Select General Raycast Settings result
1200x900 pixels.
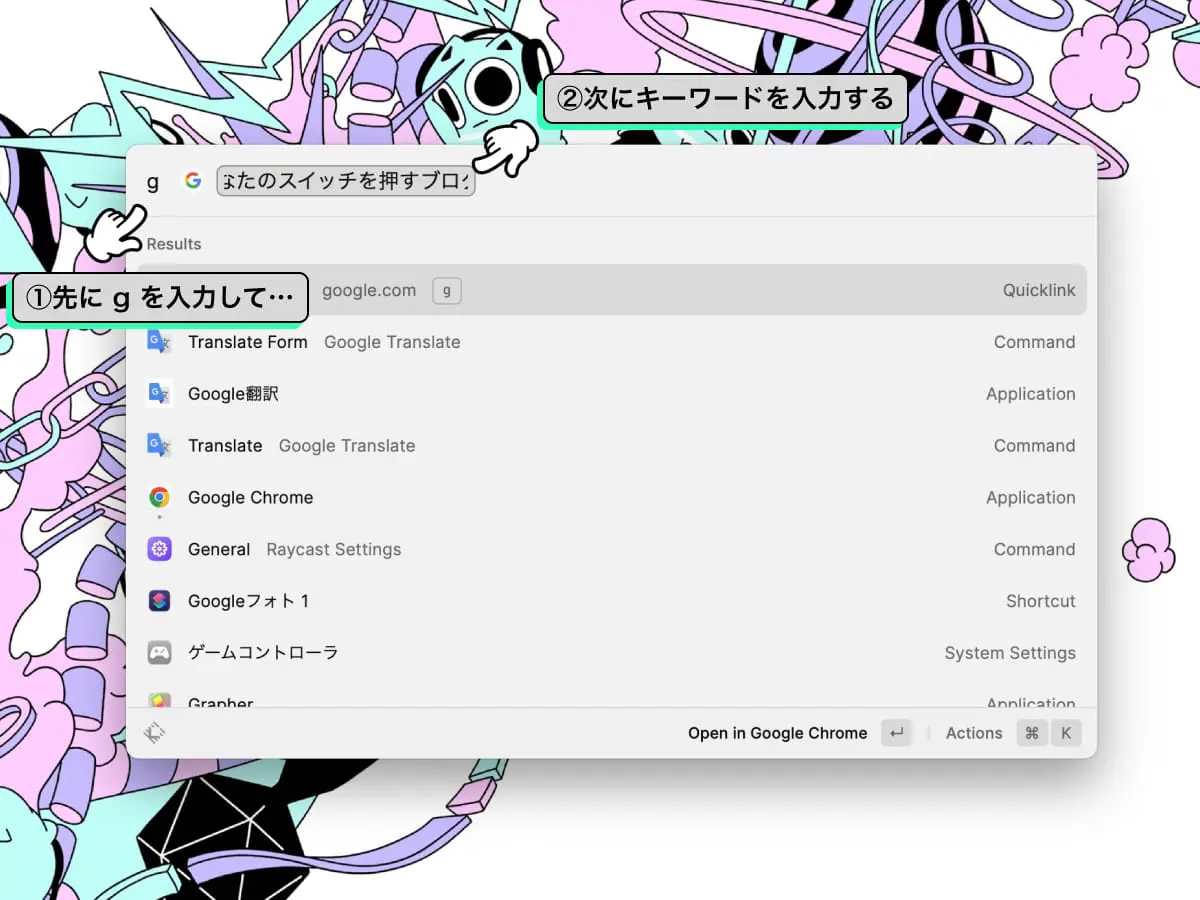pos(611,549)
